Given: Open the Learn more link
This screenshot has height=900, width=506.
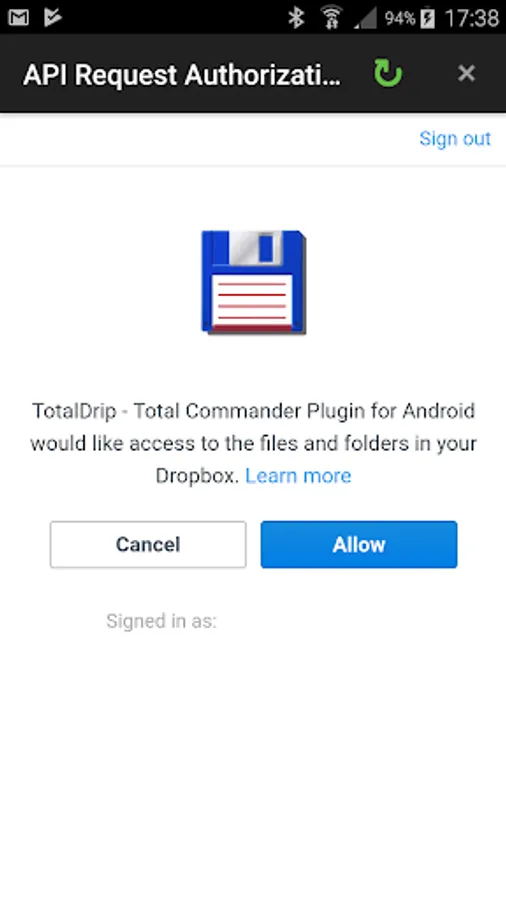Looking at the screenshot, I should [x=298, y=476].
